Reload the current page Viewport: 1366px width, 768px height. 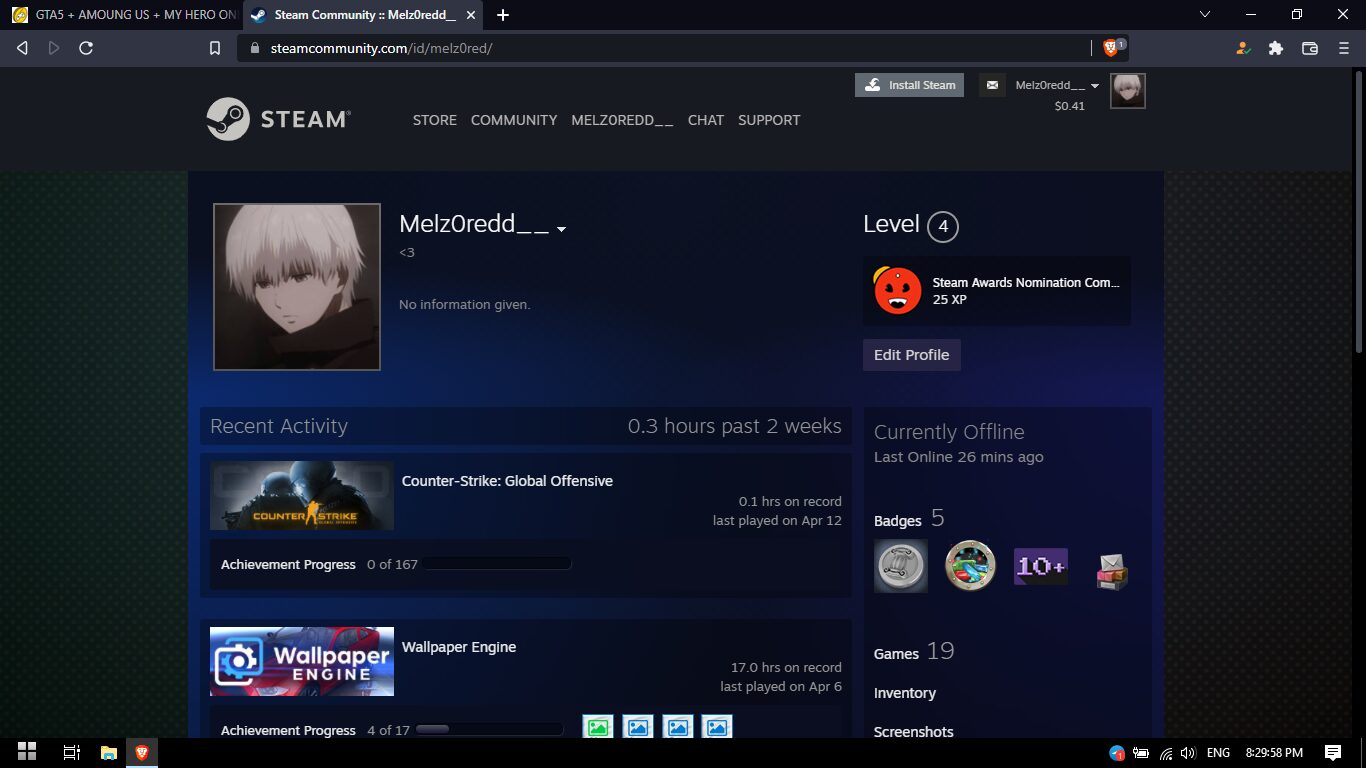[86, 48]
